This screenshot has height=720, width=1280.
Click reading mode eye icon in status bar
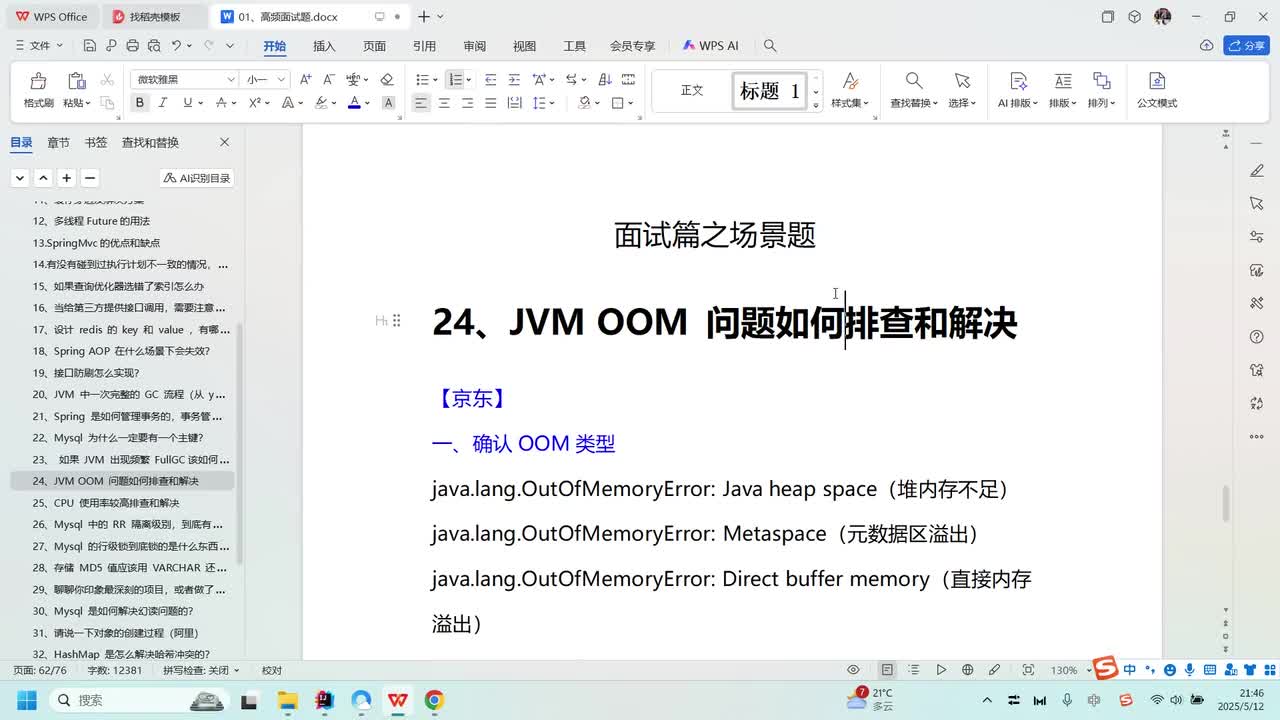[x=853, y=670]
